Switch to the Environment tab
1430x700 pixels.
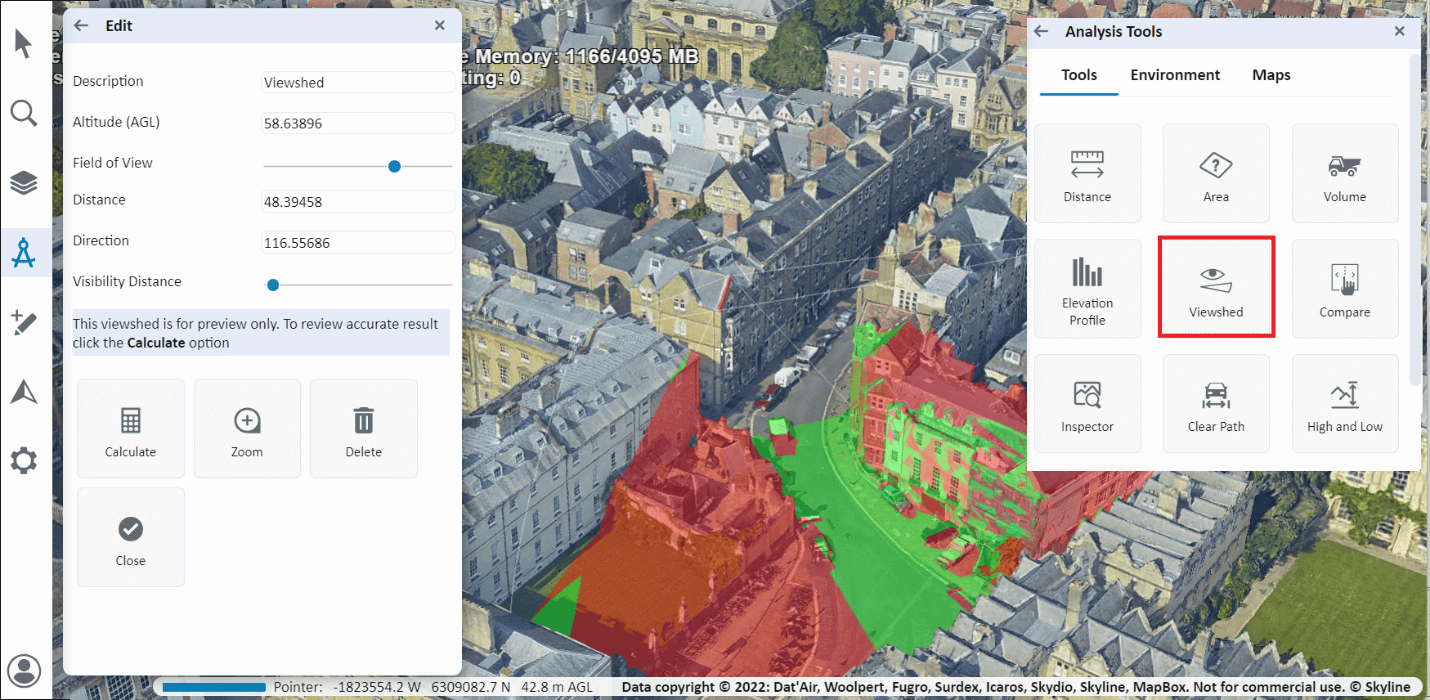pyautogui.click(x=1175, y=75)
